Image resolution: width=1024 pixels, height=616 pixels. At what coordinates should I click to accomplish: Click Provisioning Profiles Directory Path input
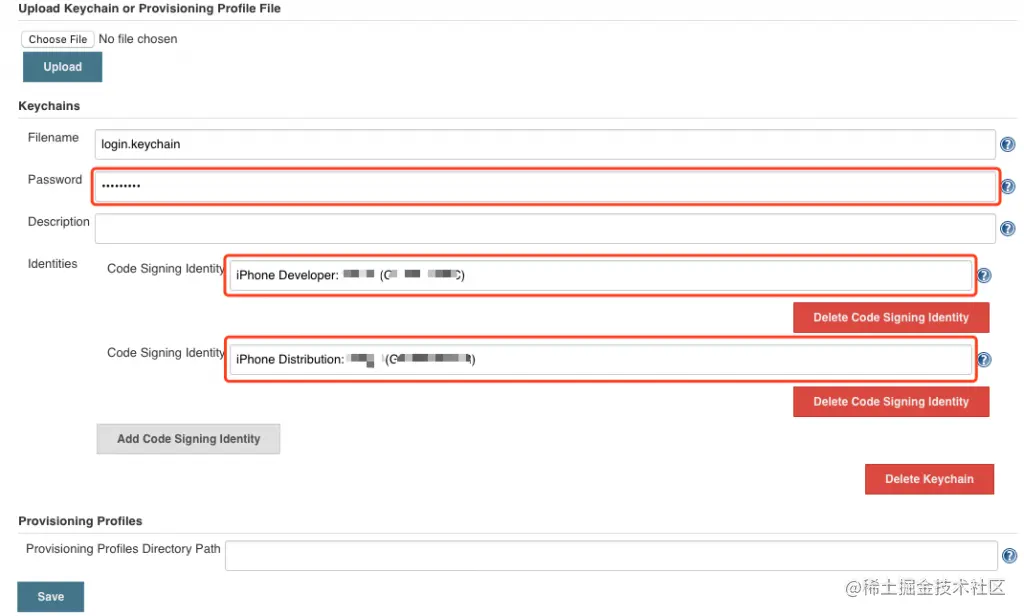tap(611, 556)
